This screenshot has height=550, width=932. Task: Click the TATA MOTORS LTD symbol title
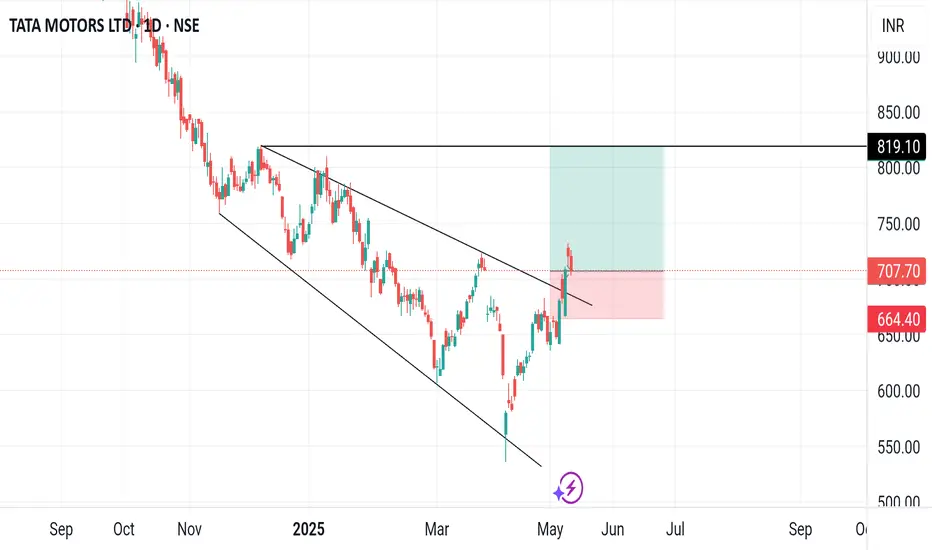click(x=70, y=26)
